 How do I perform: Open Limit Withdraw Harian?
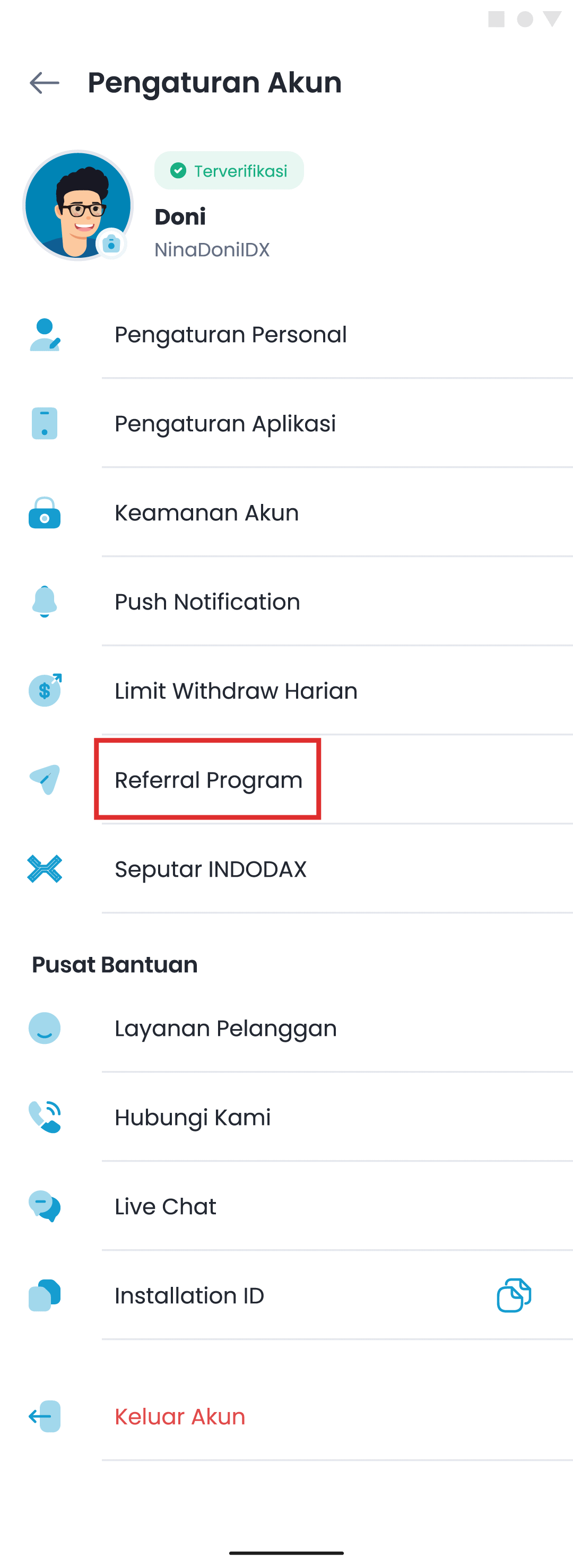click(236, 691)
